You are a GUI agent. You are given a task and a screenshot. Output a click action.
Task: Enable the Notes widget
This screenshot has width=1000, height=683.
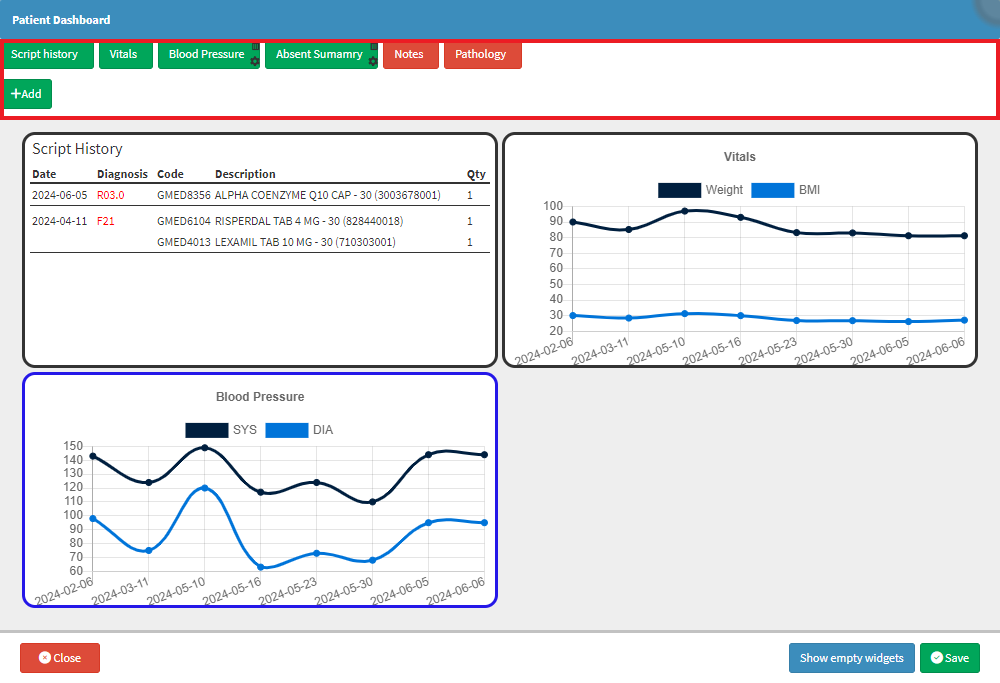click(409, 54)
